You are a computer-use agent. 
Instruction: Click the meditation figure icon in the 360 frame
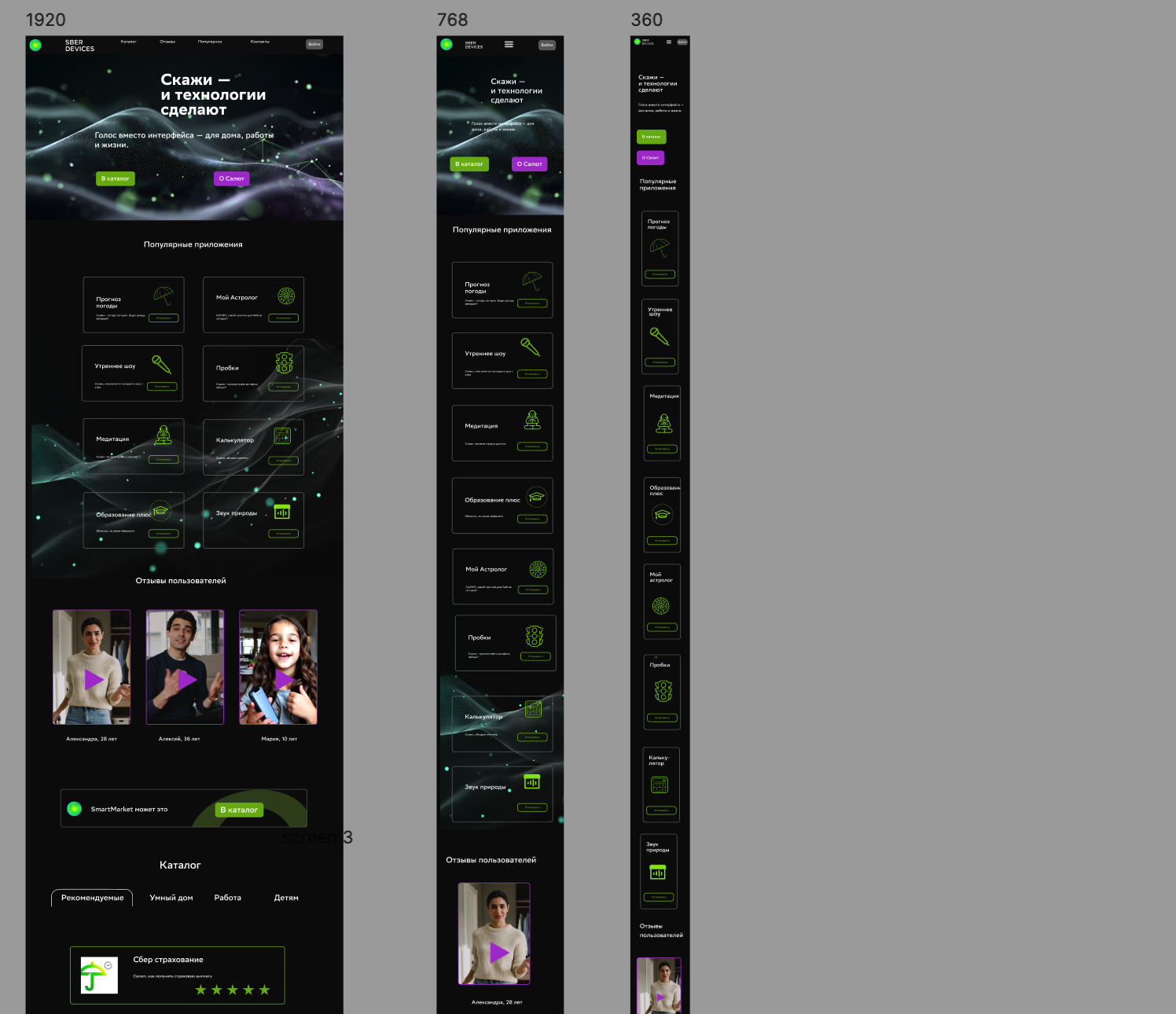[664, 423]
